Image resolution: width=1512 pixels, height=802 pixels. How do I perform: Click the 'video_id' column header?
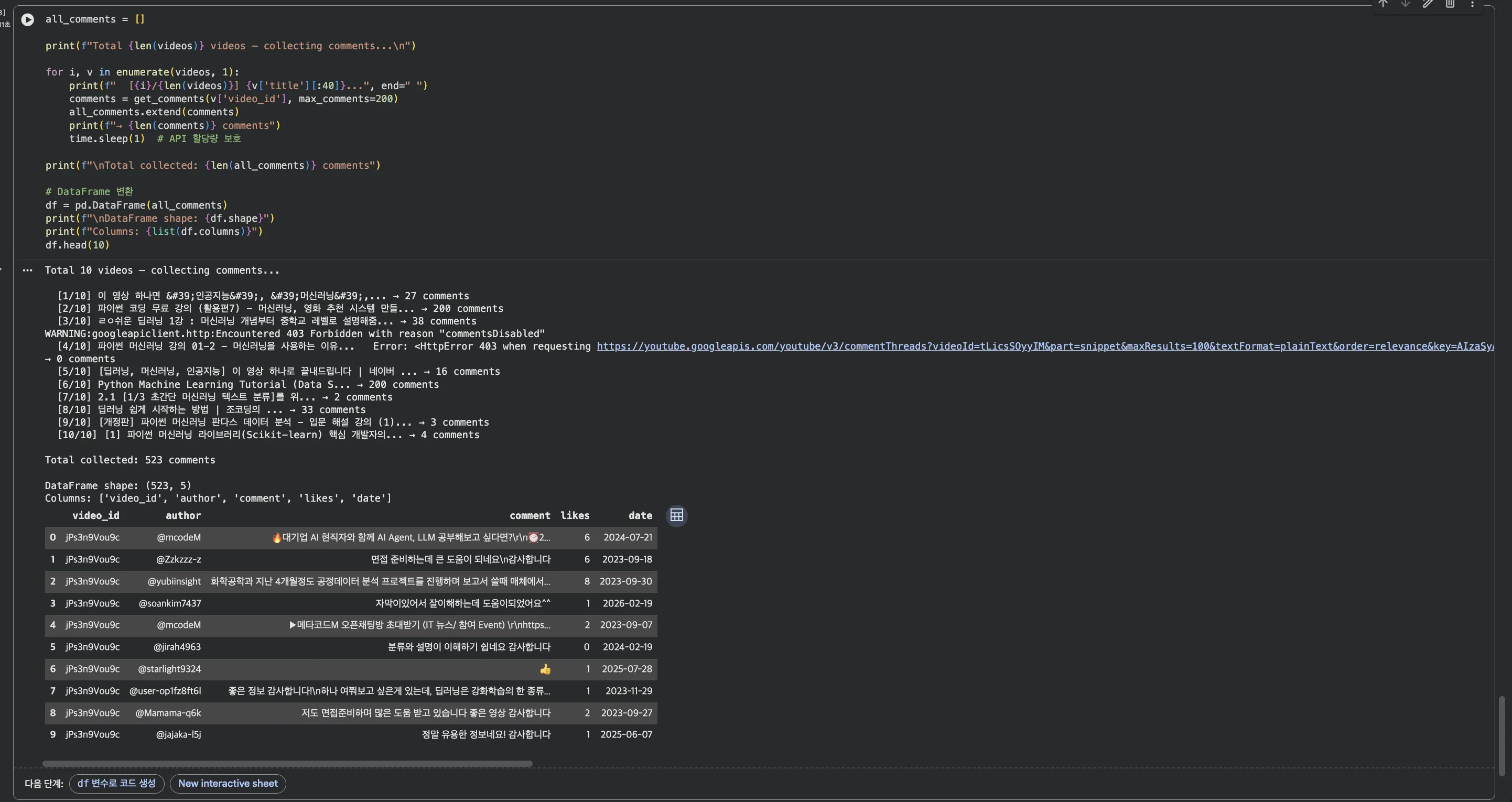tap(95, 515)
